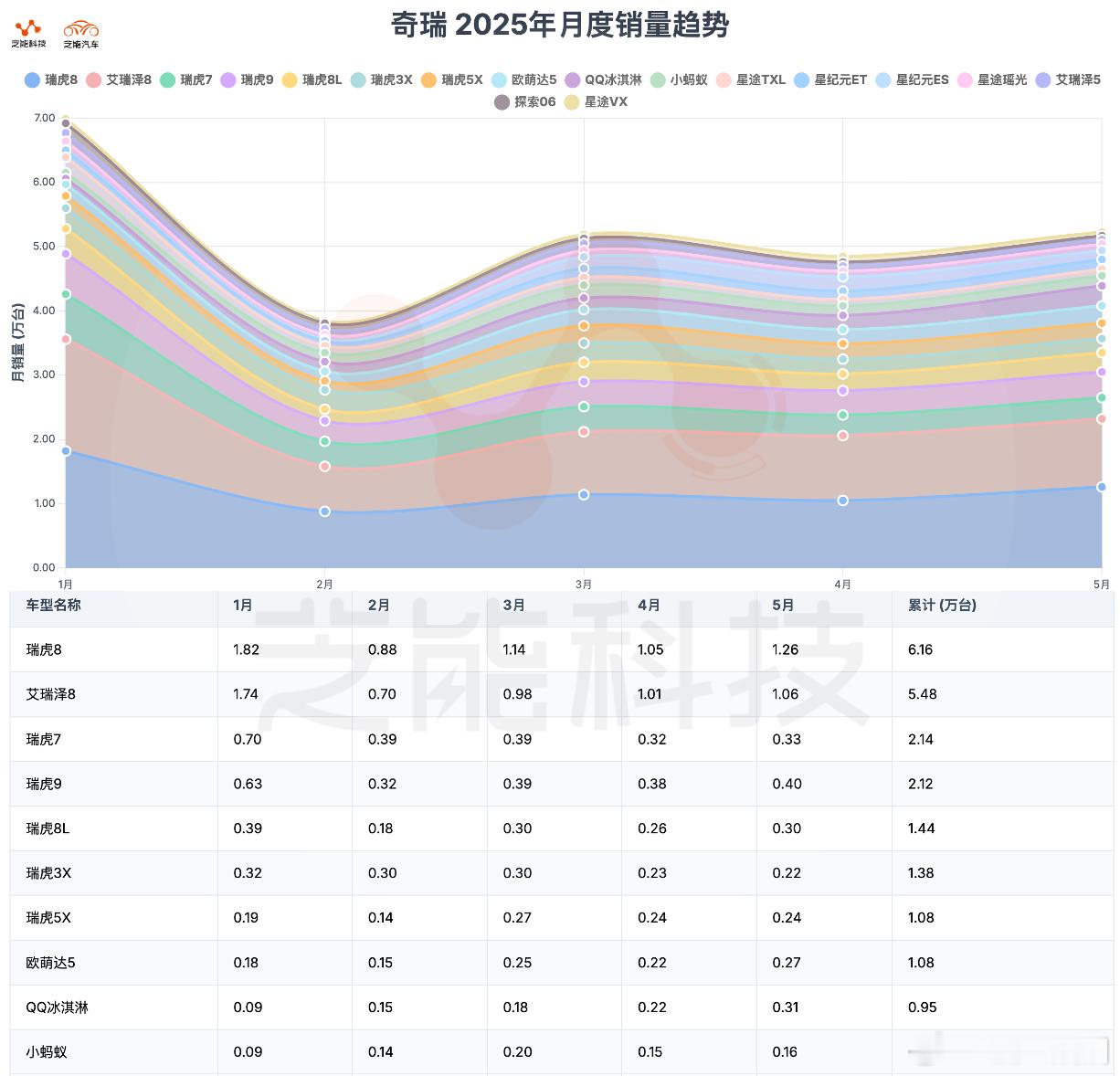Click the 芝能科技 logo
The height and width of the screenshot is (1076, 1120).
pos(28,34)
